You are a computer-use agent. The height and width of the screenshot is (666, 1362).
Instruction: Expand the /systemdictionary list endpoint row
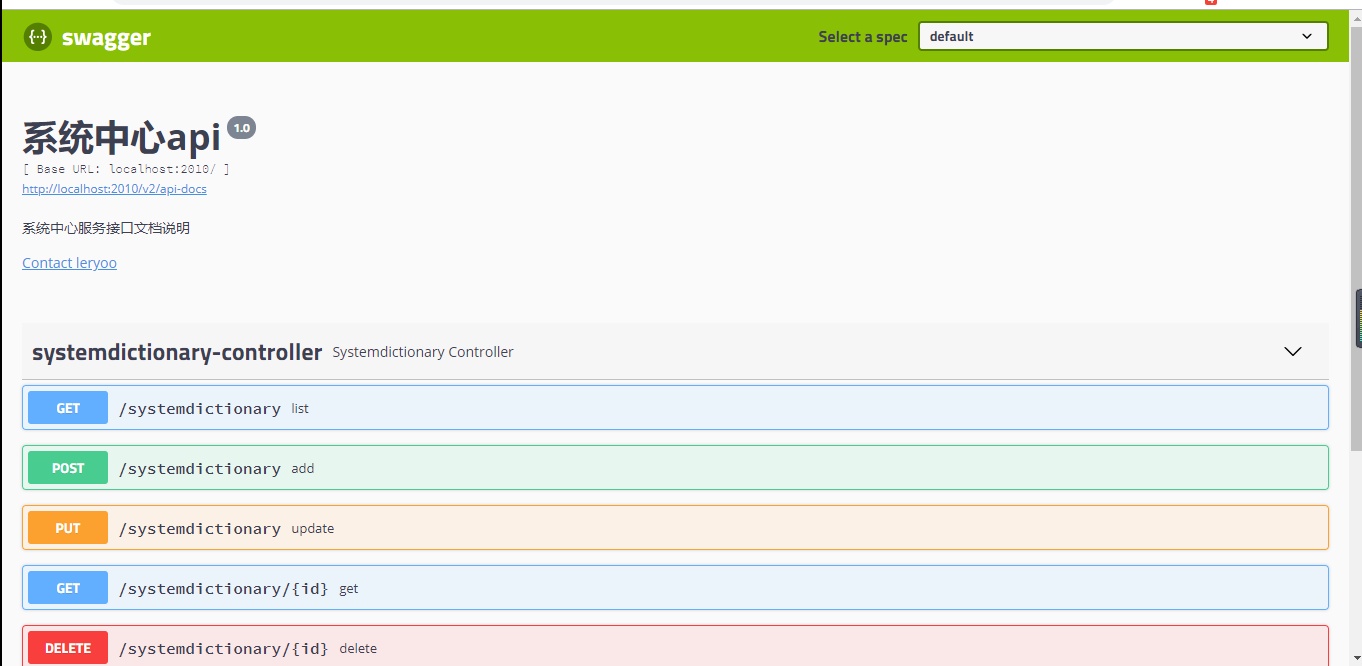(700, 408)
